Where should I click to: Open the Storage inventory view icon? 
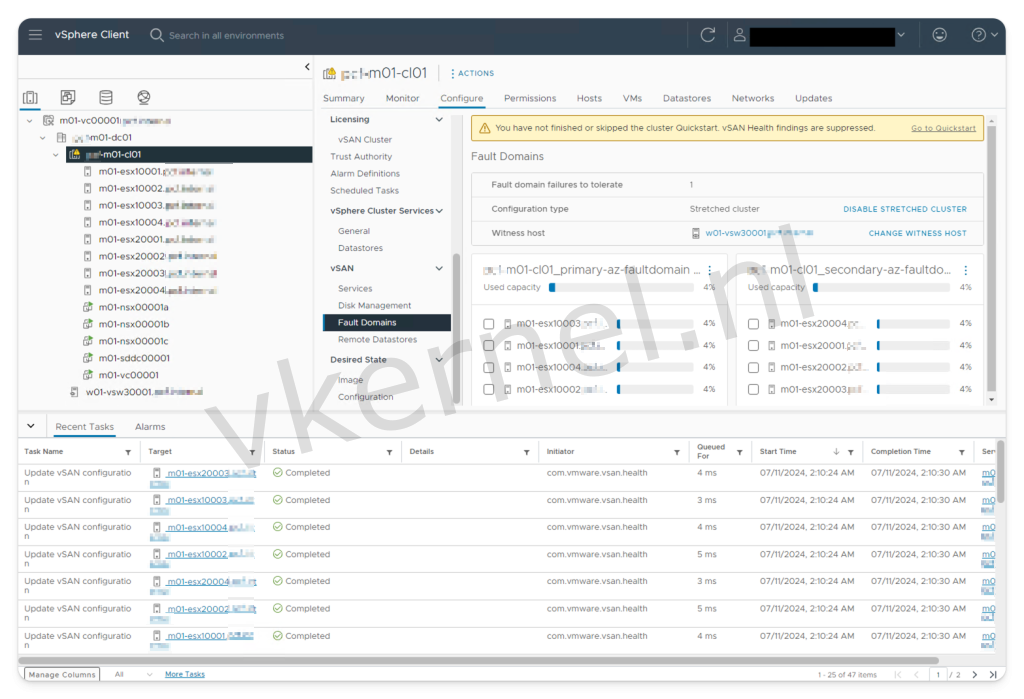[106, 97]
